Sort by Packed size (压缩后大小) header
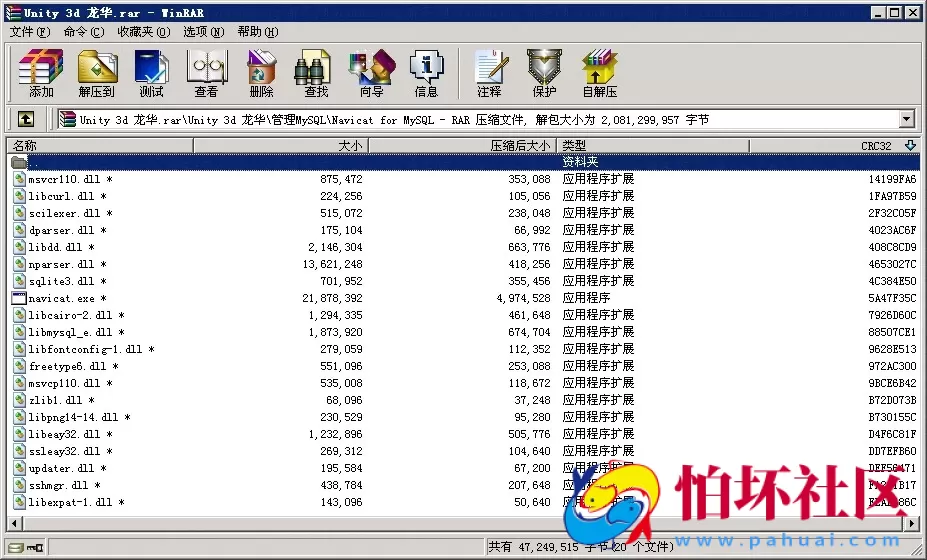Image resolution: width=927 pixels, height=560 pixels. (462, 145)
